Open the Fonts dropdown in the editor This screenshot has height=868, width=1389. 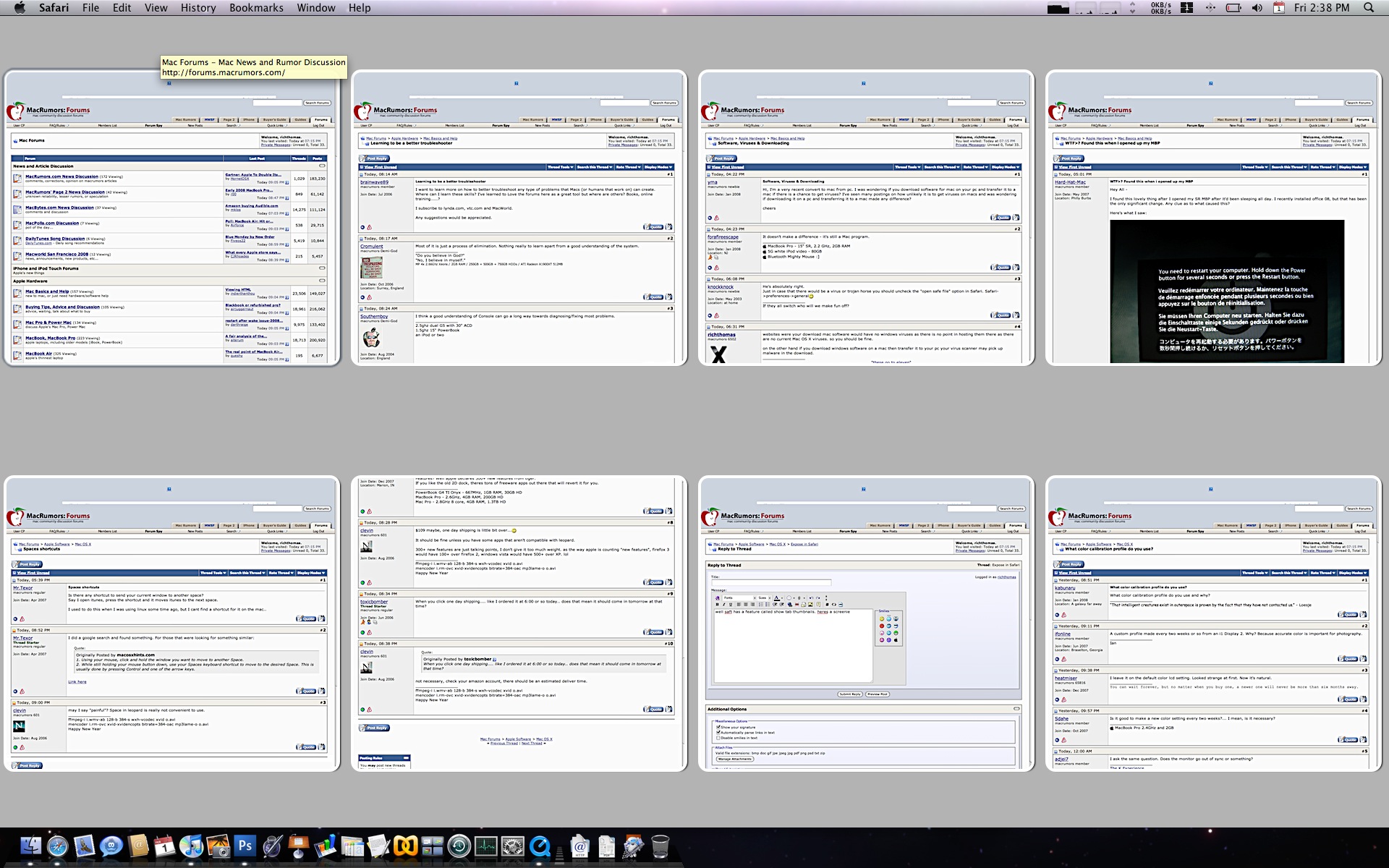pos(738,598)
